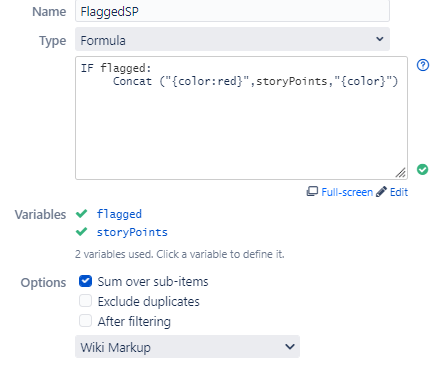Click the '2 variables used' hint text
433x367 pixels.
click(180, 254)
